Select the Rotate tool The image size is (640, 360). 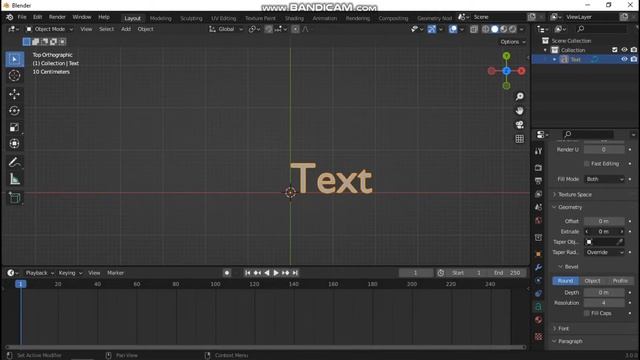[15, 111]
